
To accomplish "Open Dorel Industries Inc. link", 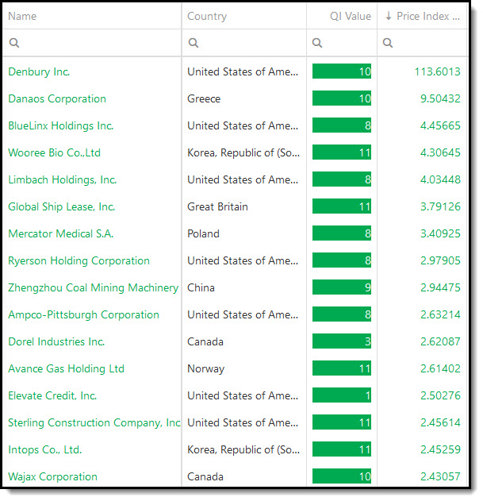I will tap(56, 342).
